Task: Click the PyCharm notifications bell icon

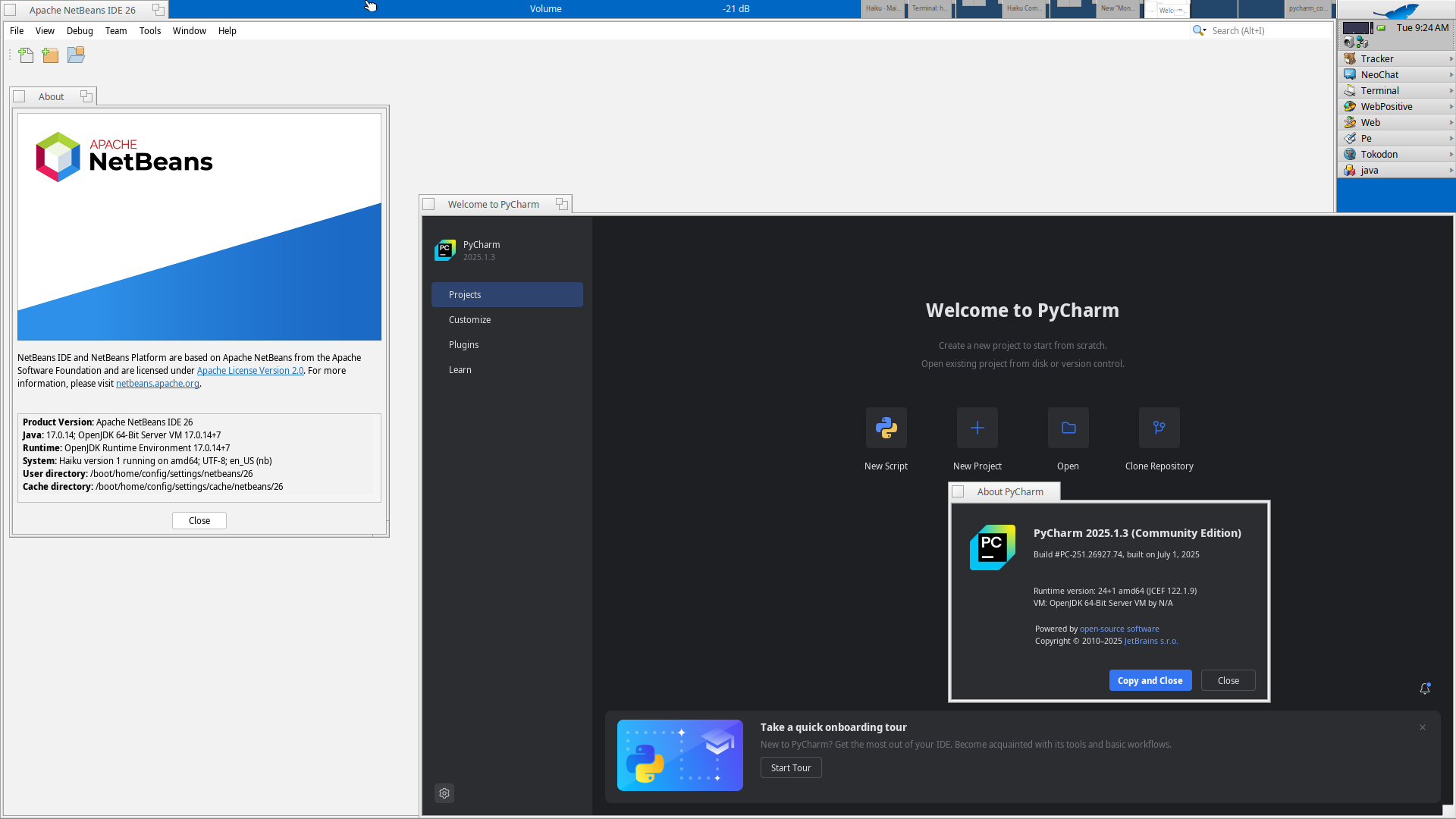Action: pos(1425,688)
